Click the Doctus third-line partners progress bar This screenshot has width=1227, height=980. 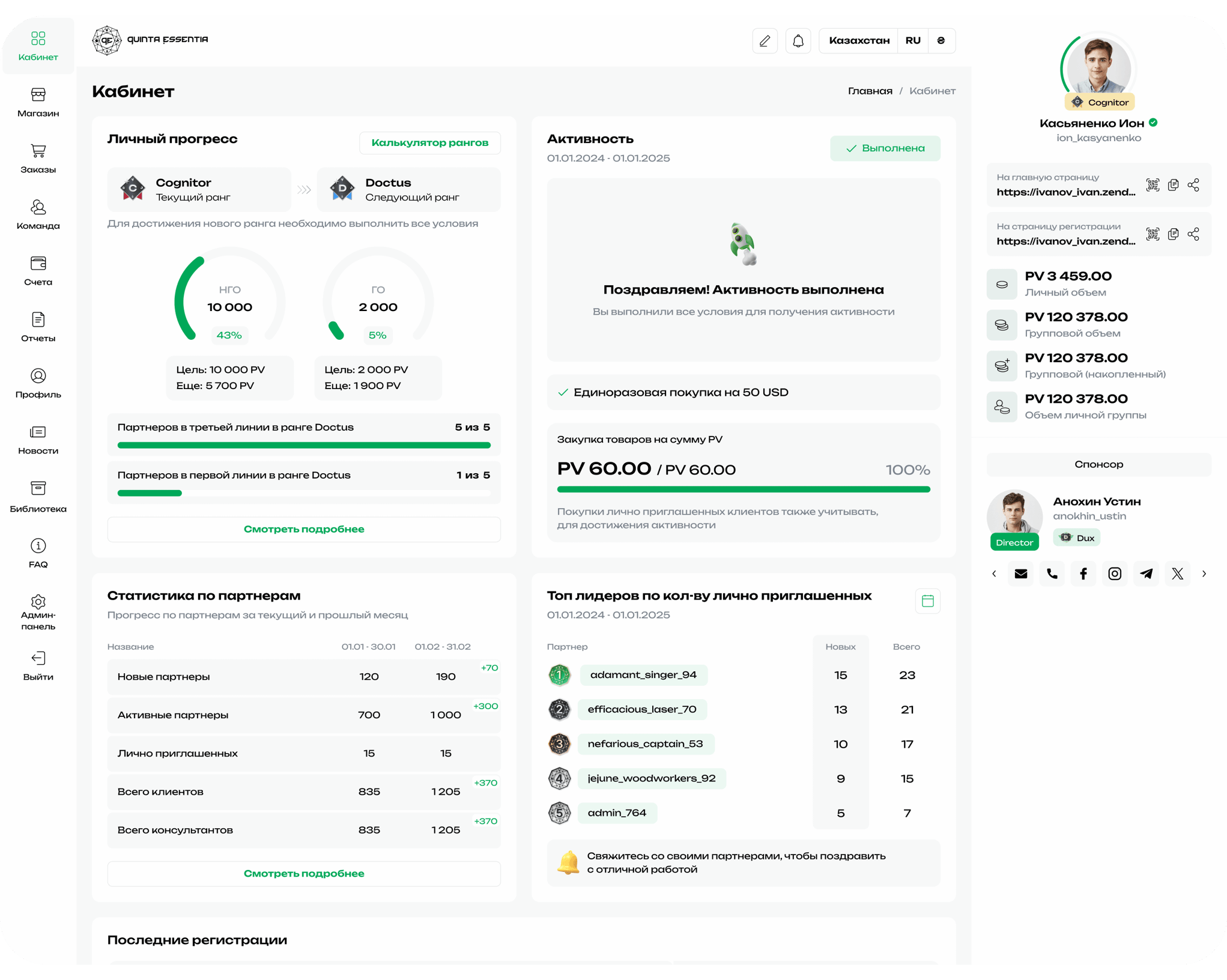coord(304,445)
